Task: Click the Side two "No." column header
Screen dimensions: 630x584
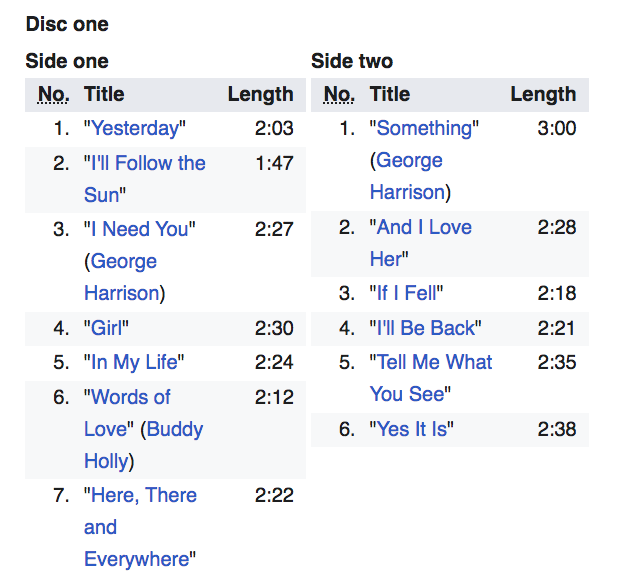Action: click(x=340, y=95)
